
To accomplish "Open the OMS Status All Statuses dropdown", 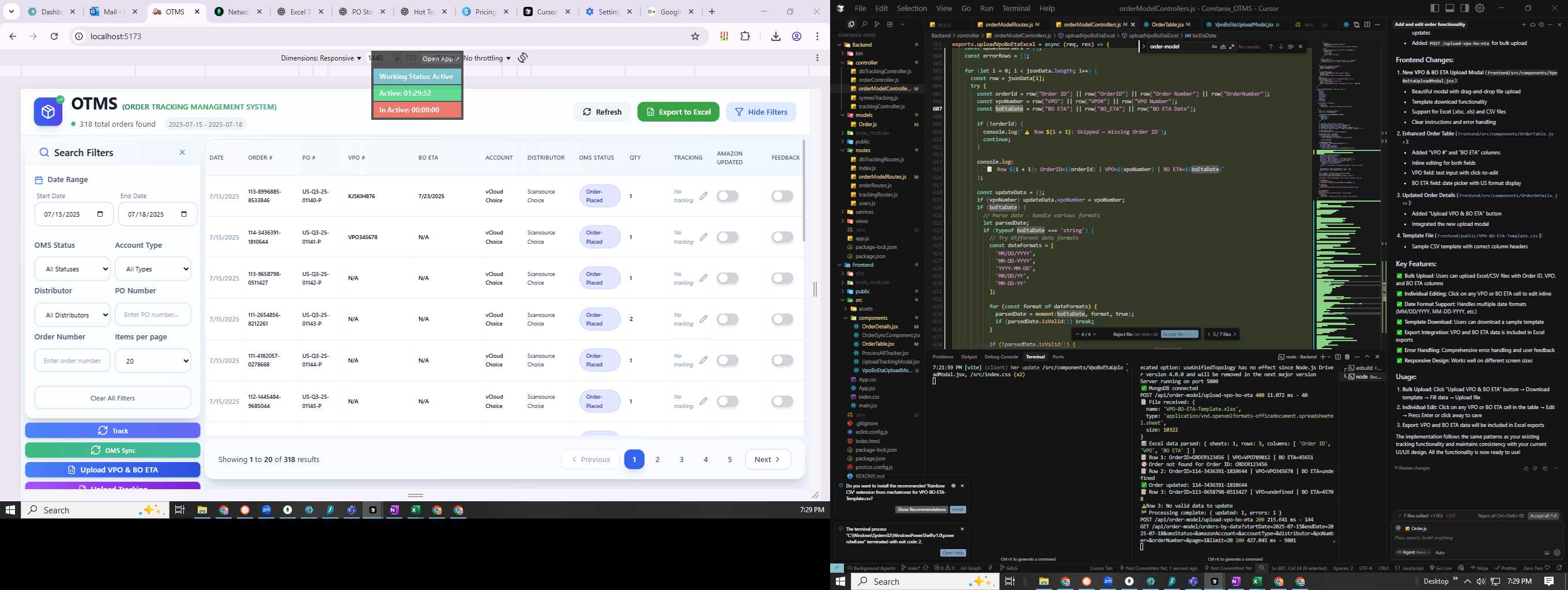I will 73,269.
